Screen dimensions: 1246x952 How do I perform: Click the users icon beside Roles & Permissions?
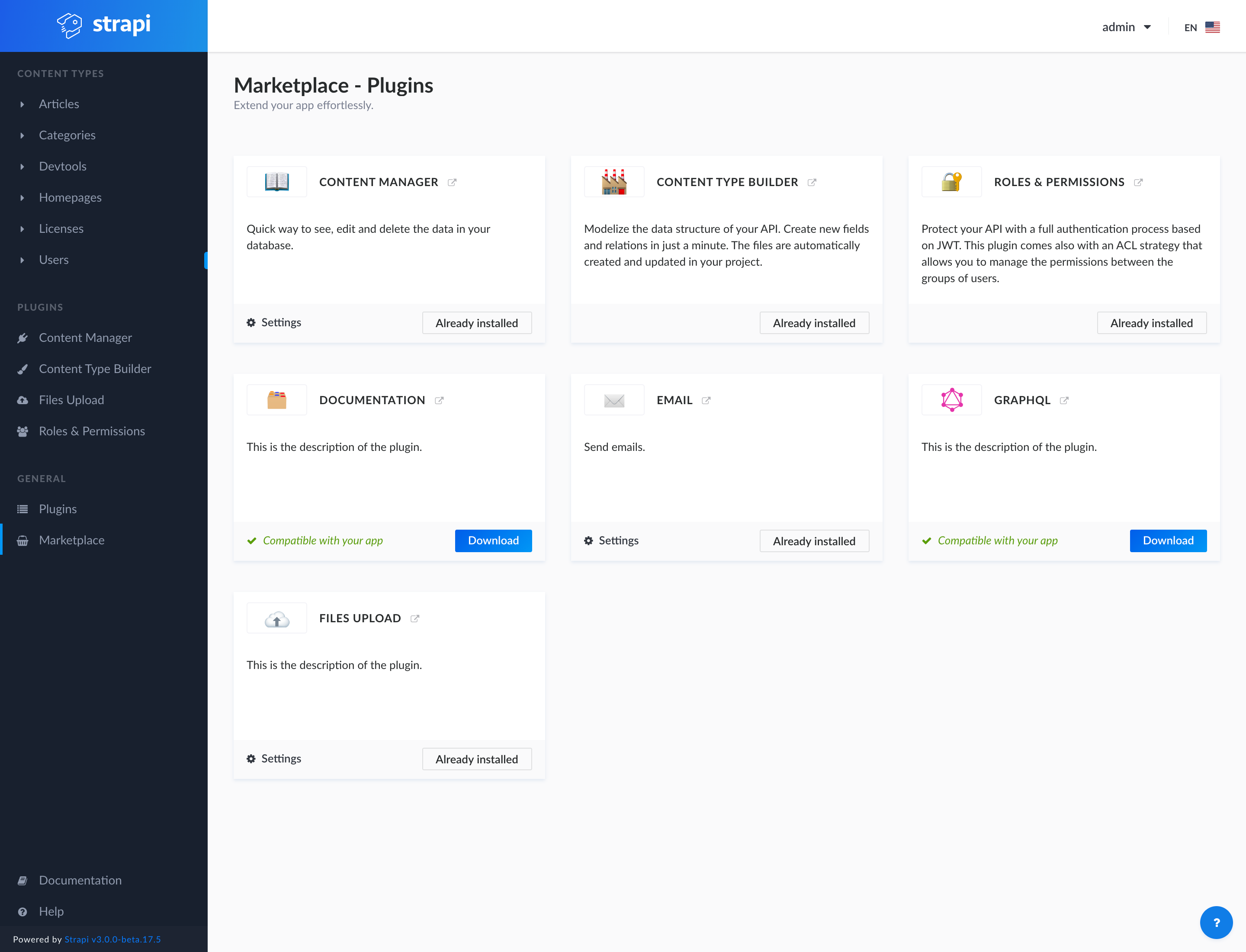22,432
